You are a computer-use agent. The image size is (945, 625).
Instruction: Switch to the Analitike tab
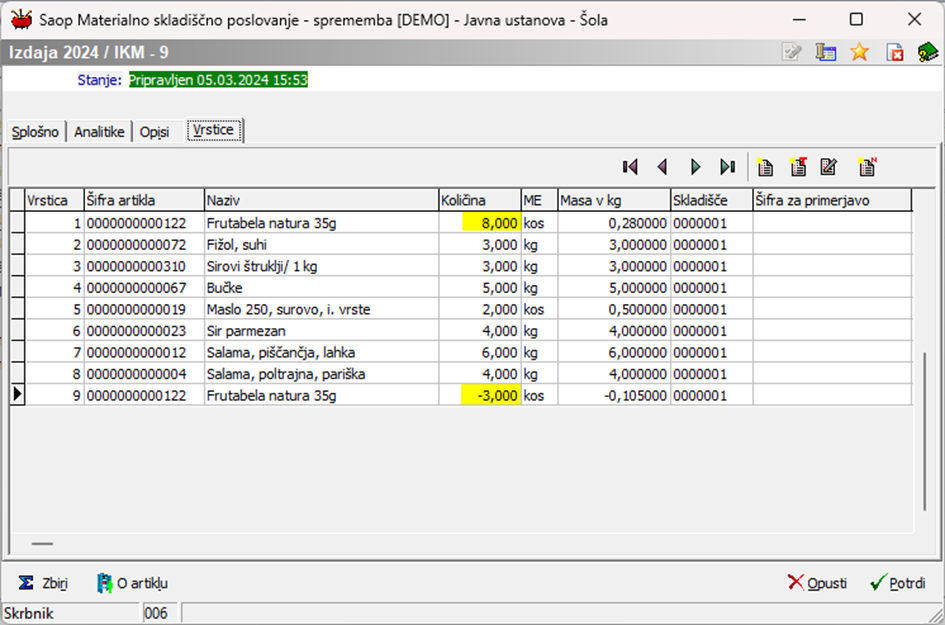coord(99,131)
